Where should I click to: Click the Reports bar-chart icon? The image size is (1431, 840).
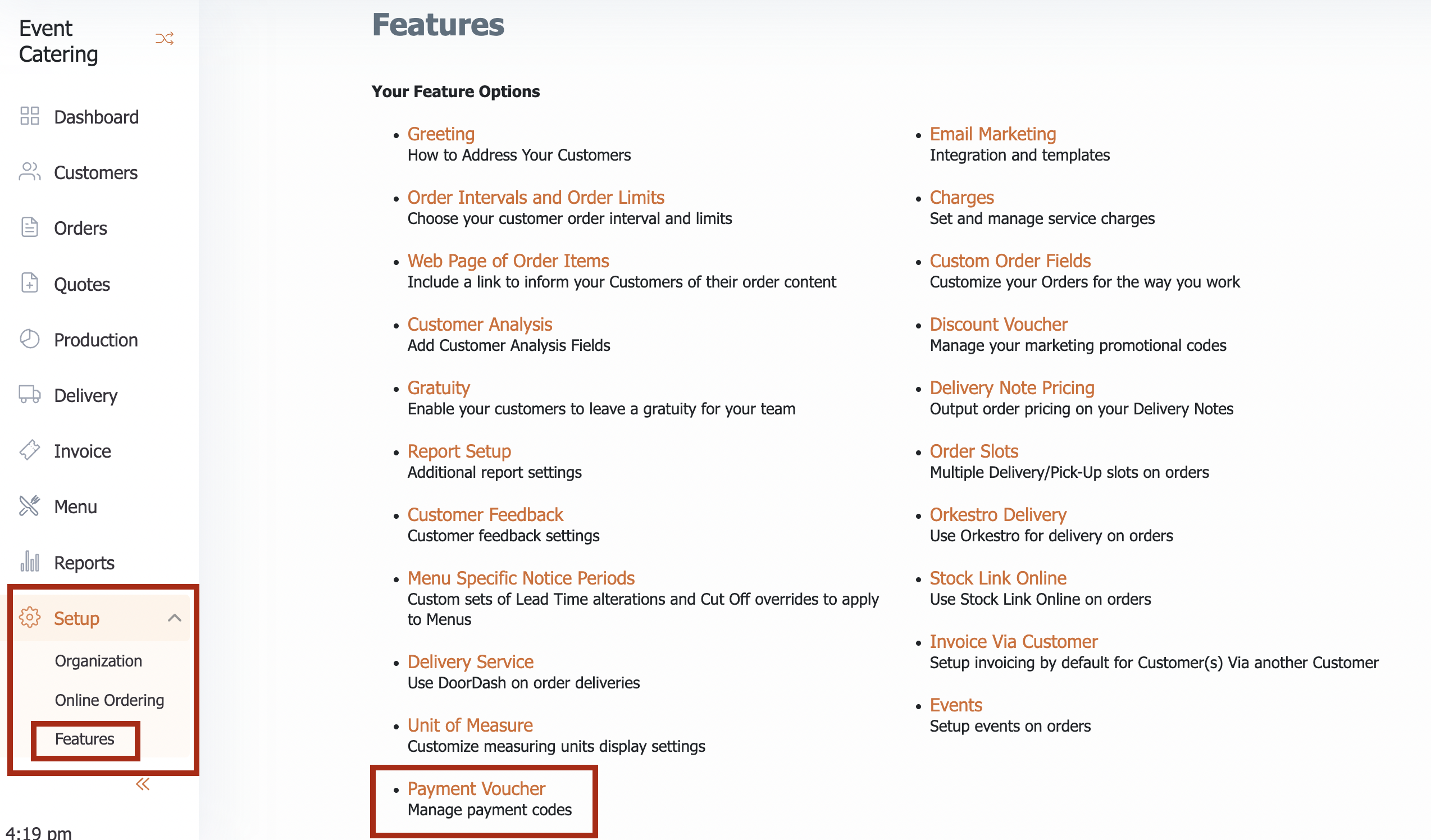30,561
